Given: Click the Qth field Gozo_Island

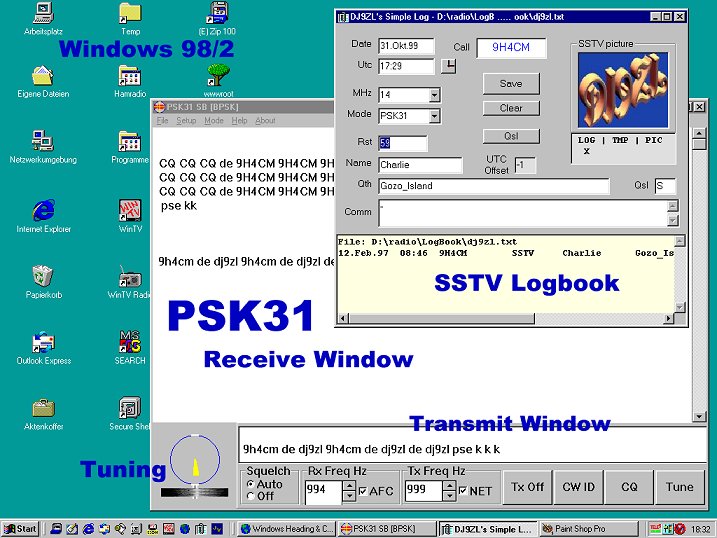Looking at the screenshot, I should pyautogui.click(x=494, y=186).
